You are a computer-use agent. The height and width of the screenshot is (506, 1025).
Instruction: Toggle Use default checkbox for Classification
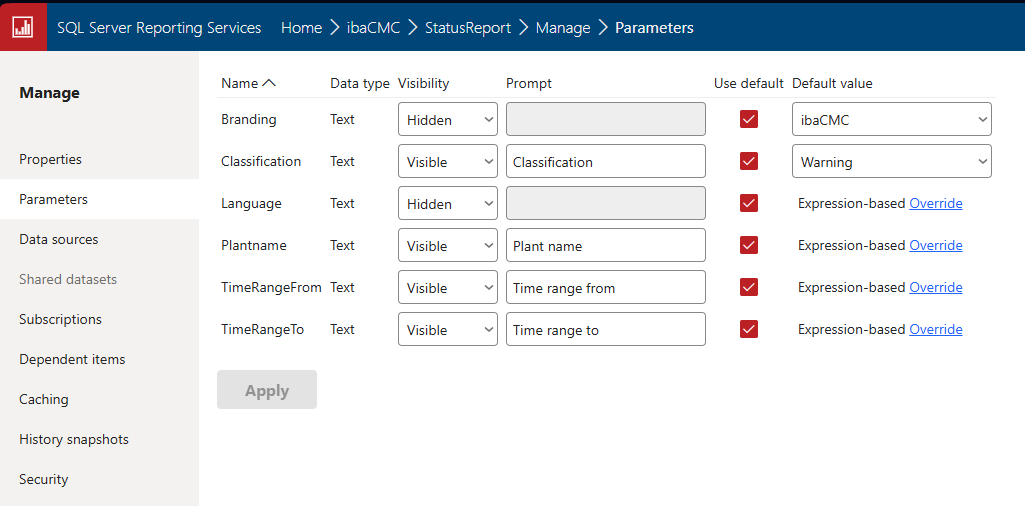749,161
